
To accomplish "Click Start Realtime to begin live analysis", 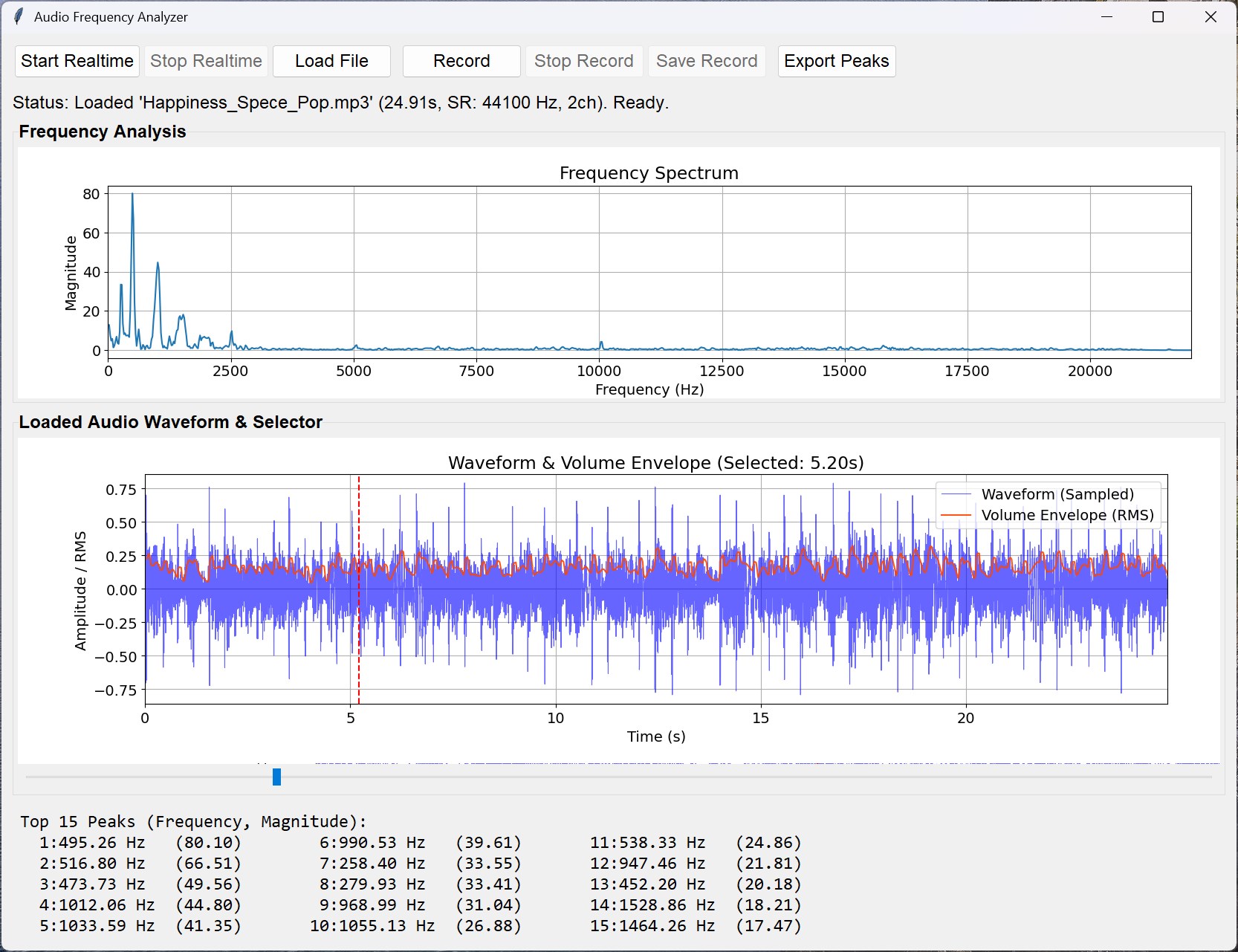I will point(77,61).
